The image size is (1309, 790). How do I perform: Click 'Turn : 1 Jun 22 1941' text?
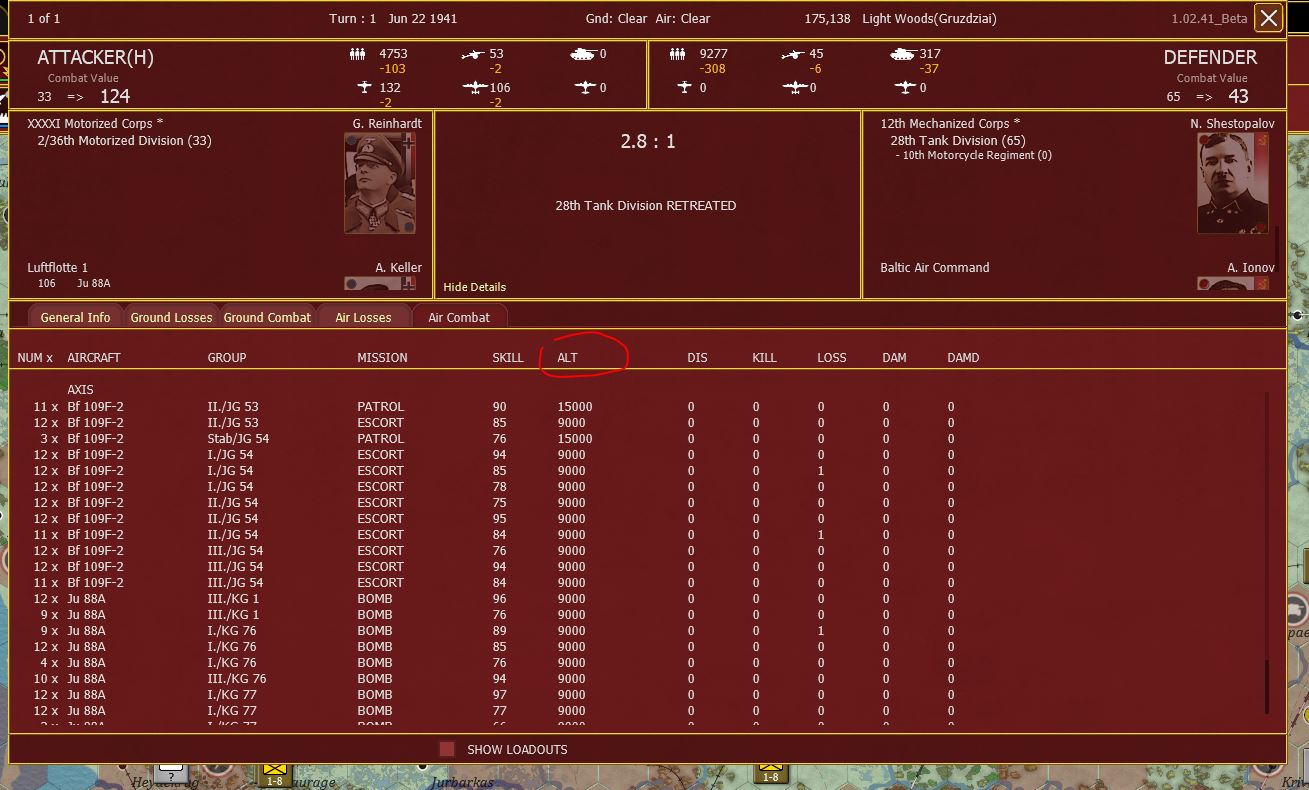pyautogui.click(x=394, y=19)
